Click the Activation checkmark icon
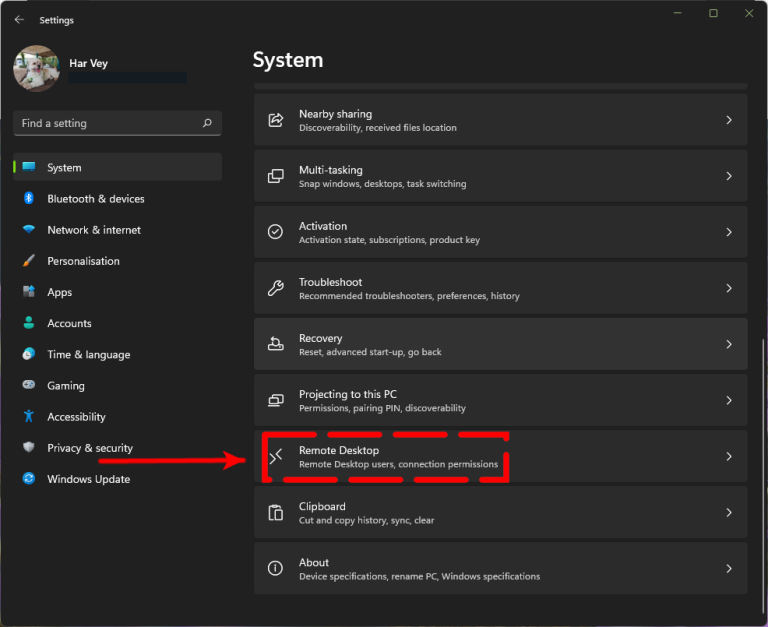Viewport: 768px width, 627px height. [275, 232]
